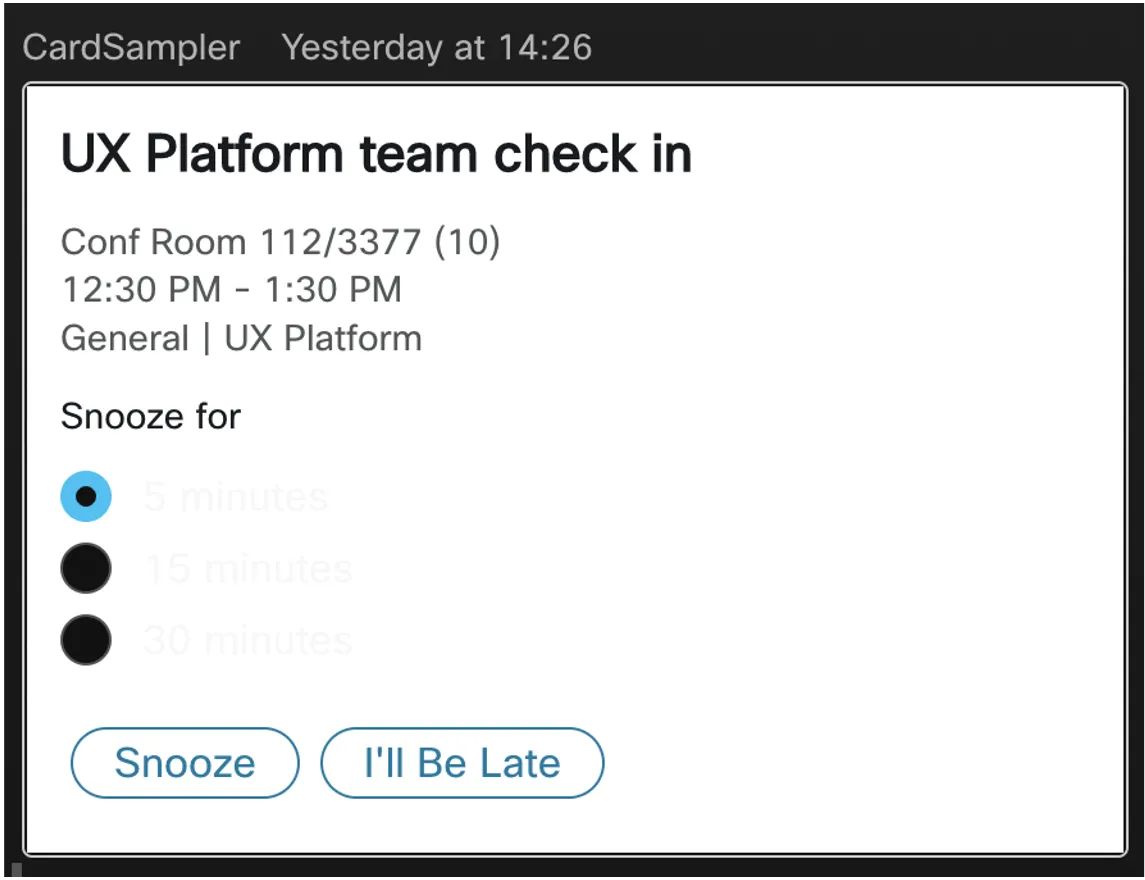
Task: Click the faint 5 minutes option label
Action: (x=235, y=497)
